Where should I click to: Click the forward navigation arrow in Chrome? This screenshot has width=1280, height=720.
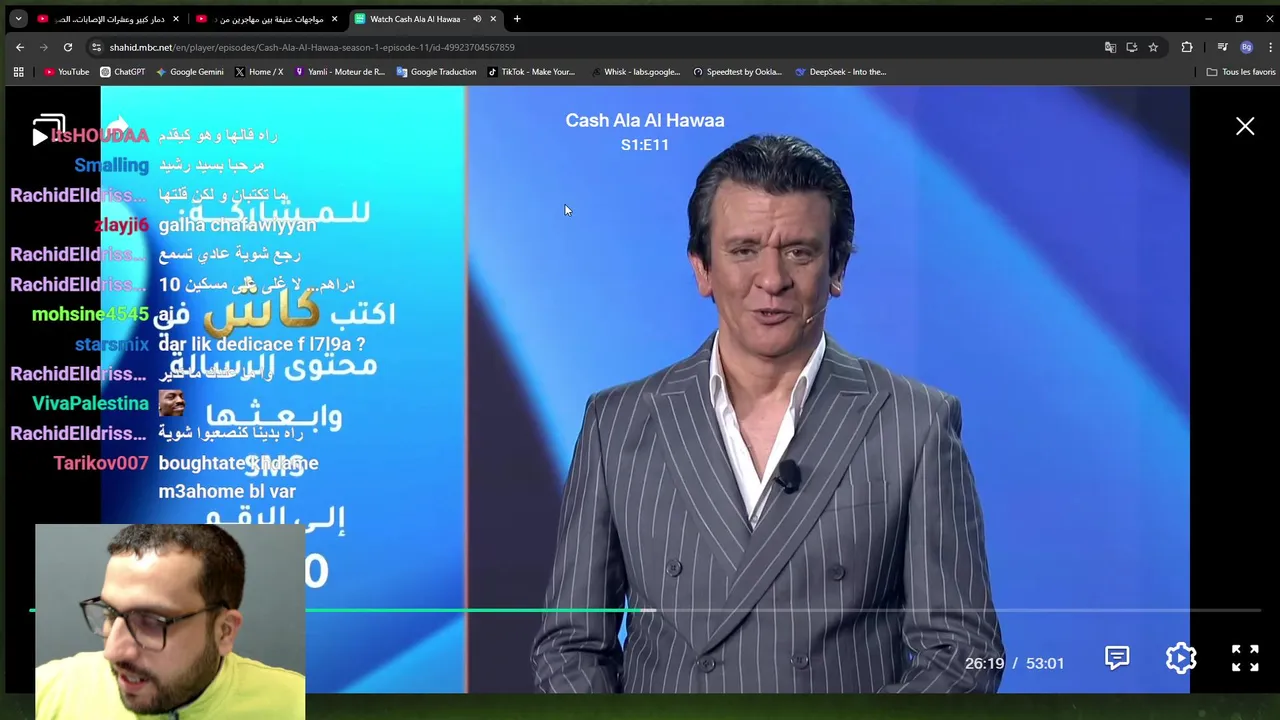tap(44, 47)
